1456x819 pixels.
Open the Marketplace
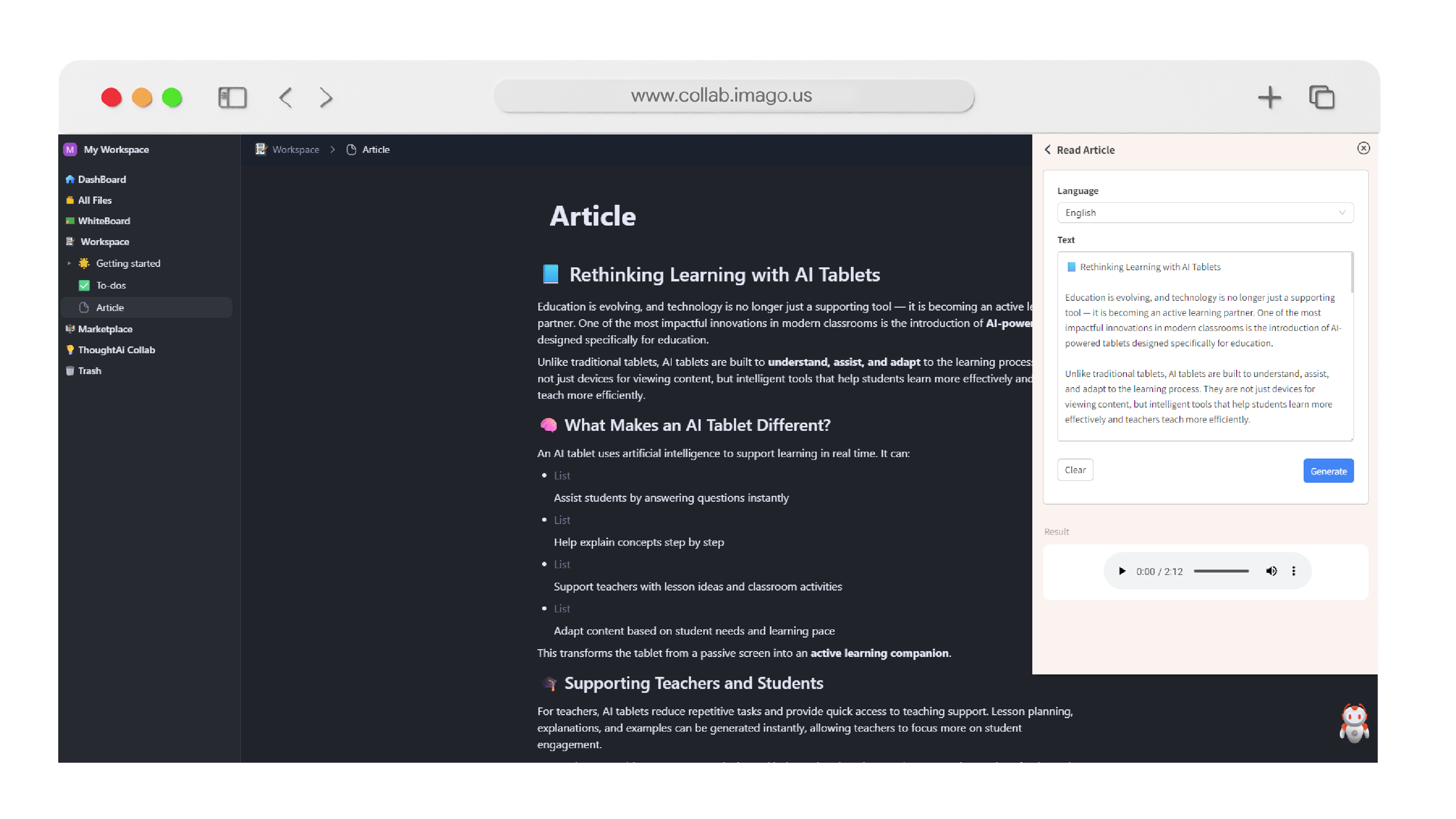click(x=106, y=328)
